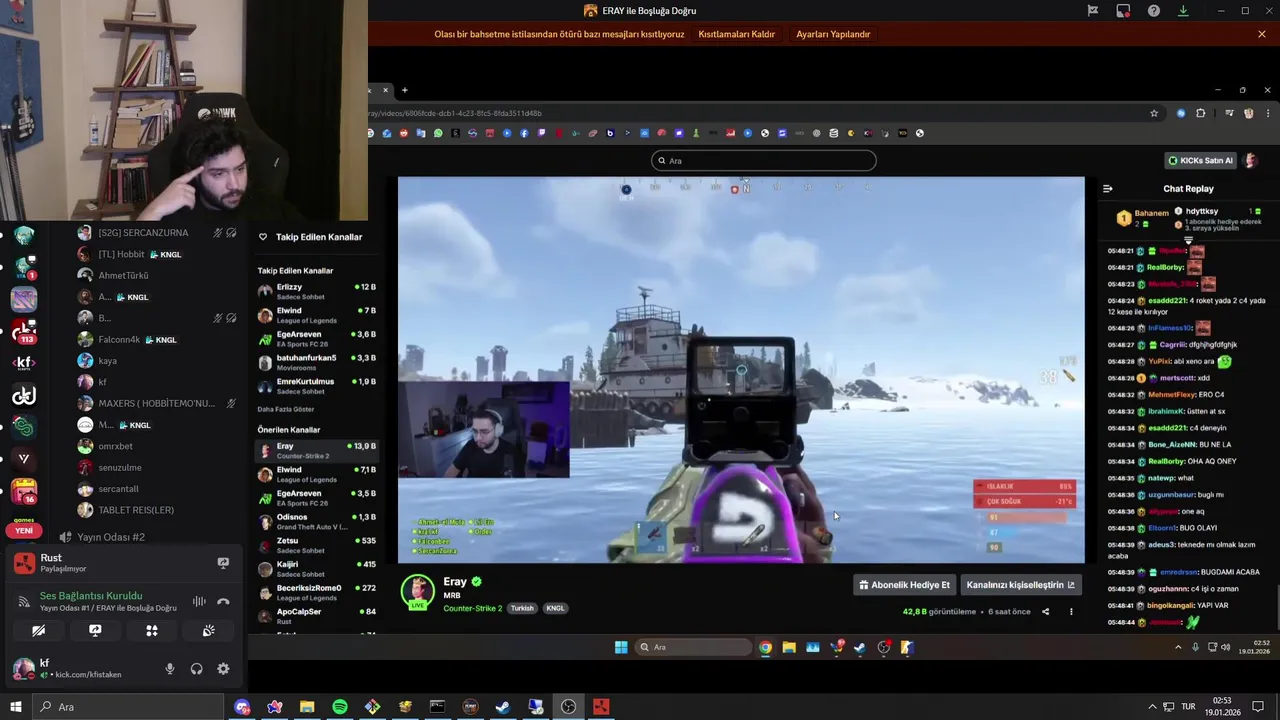Screen dimensions: 1280x720
Task: Open batuhanfurkan5 followed channel
Action: tap(316, 362)
